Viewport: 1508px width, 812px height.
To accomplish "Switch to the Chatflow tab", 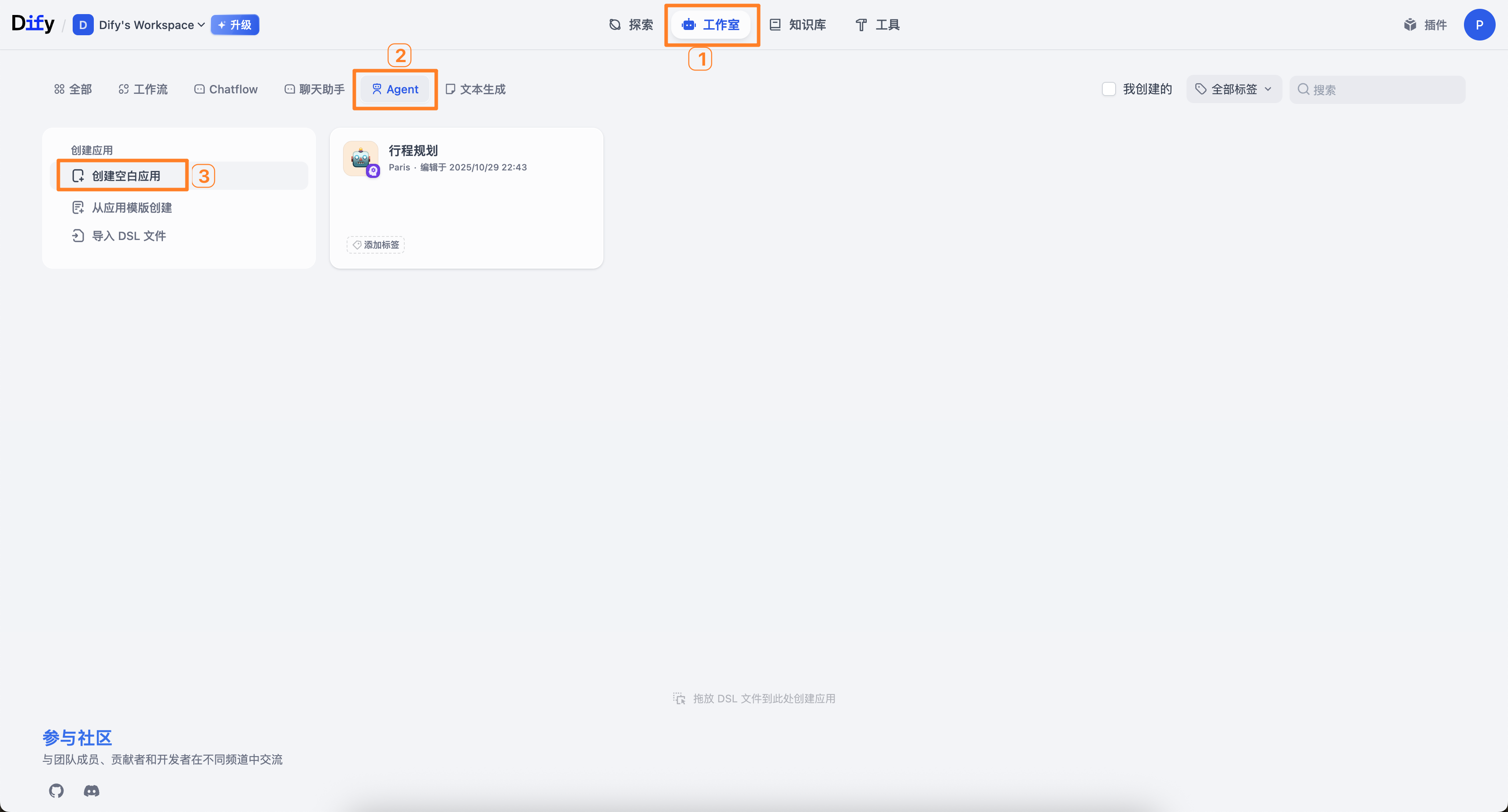I will (226, 89).
